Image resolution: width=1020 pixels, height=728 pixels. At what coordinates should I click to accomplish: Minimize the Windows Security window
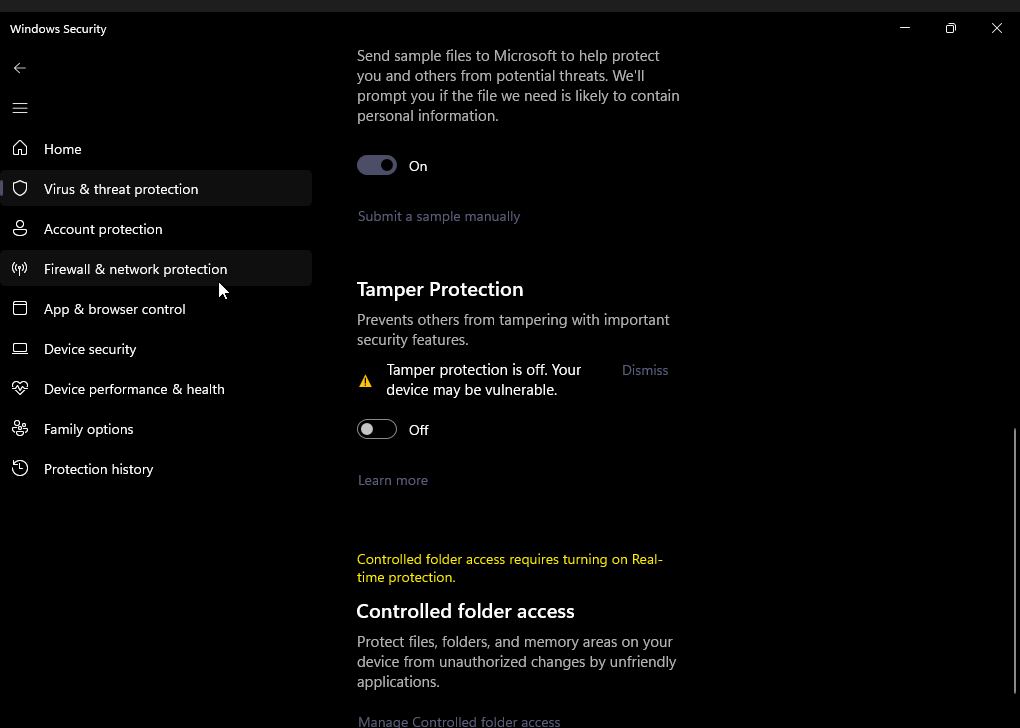[x=905, y=28]
